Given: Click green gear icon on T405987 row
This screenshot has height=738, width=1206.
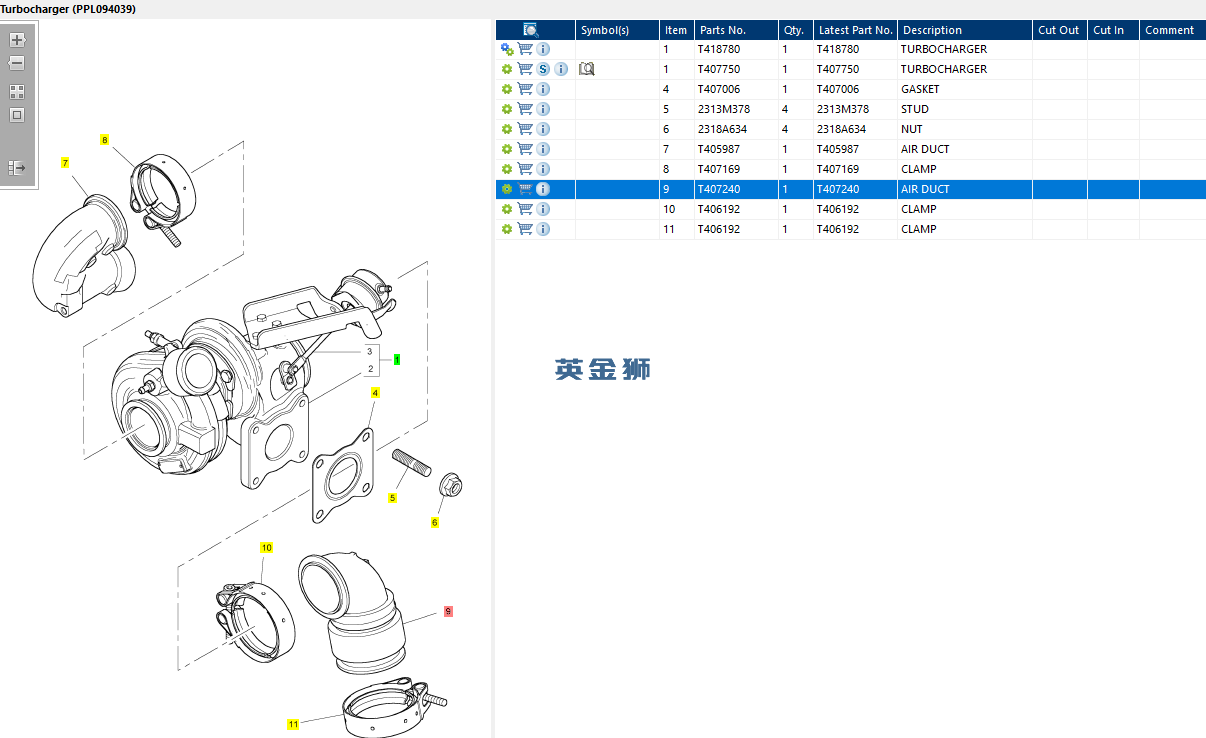Looking at the screenshot, I should (507, 149).
